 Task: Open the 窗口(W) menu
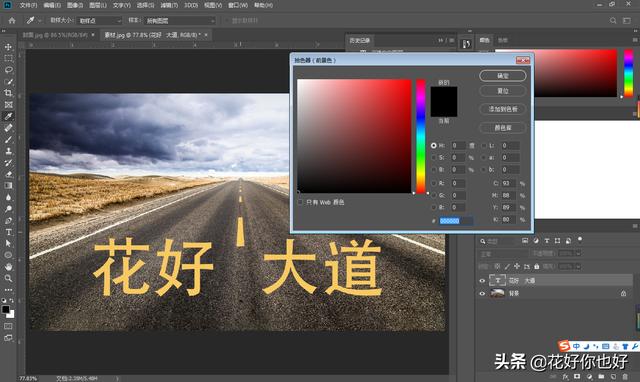[238, 5]
